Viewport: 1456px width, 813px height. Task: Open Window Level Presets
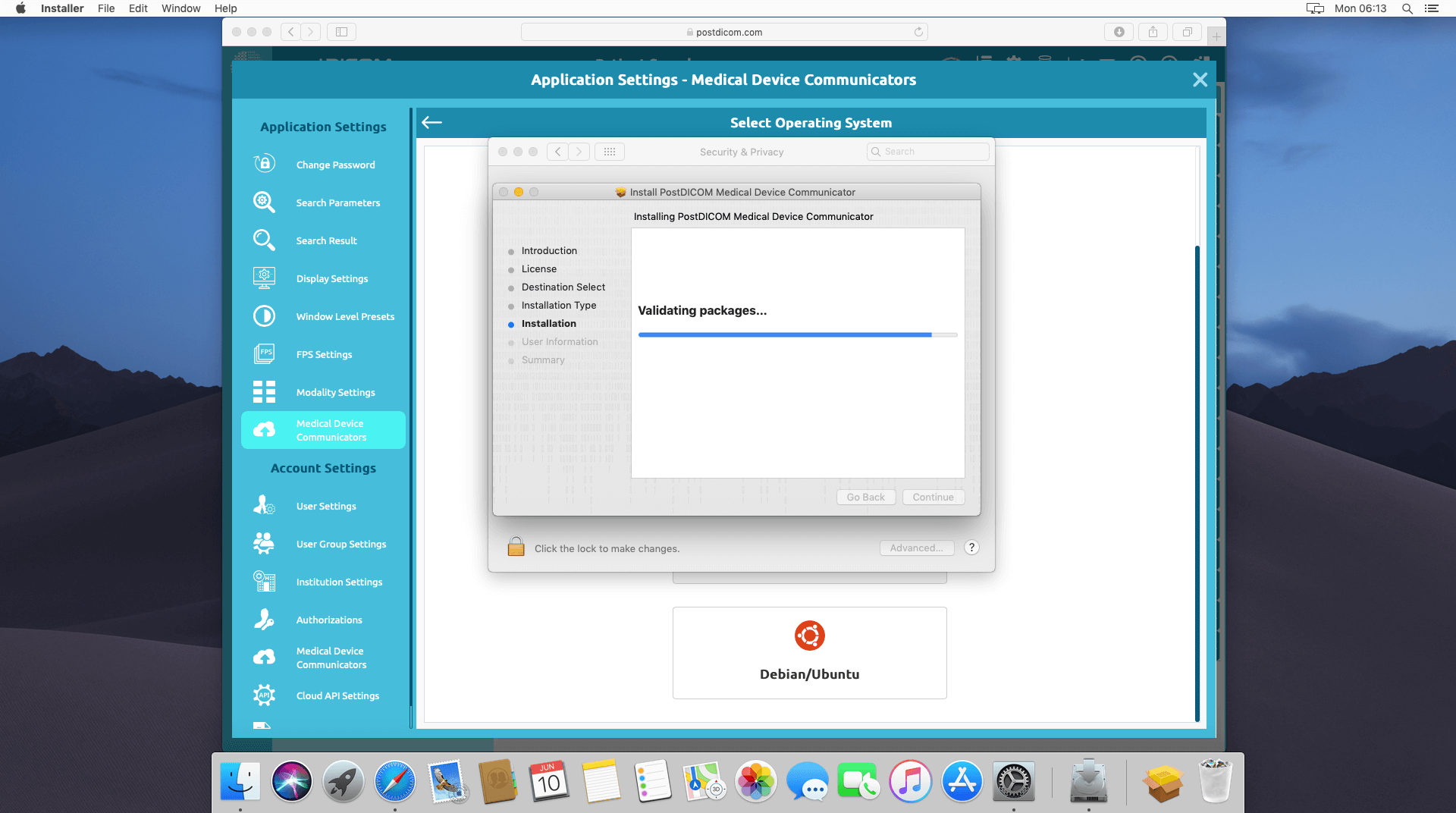[x=323, y=316]
